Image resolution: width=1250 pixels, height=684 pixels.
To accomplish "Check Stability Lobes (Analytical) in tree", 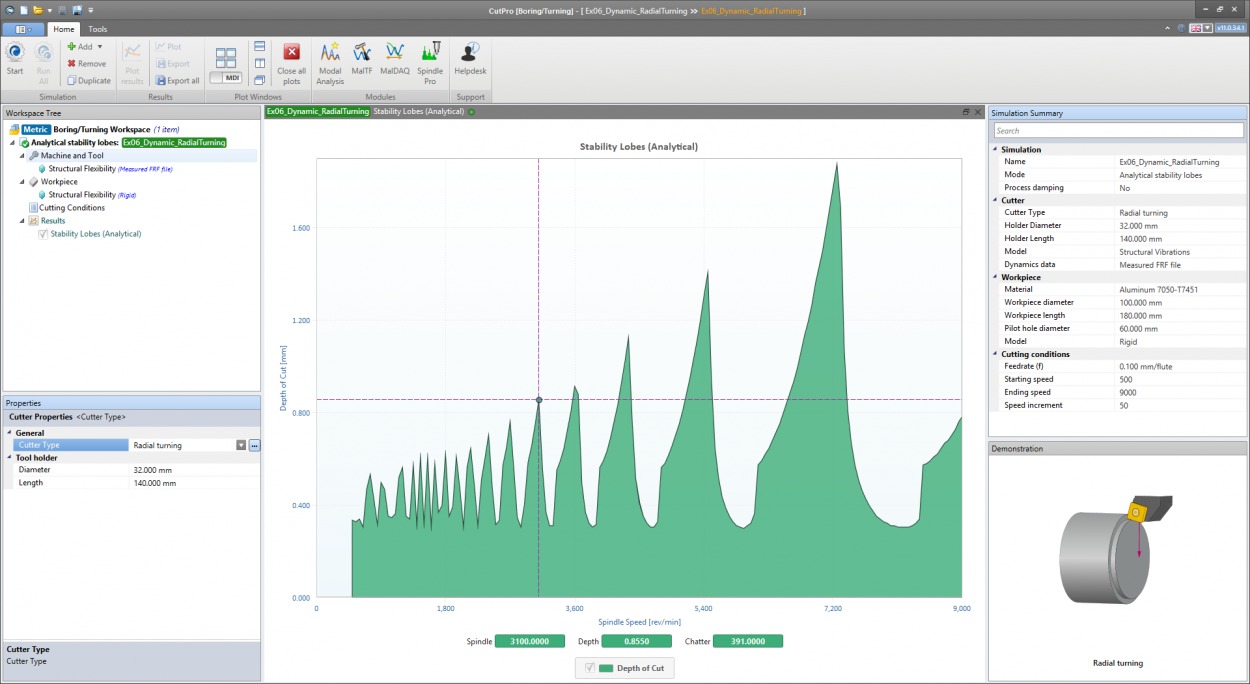I will 43,234.
